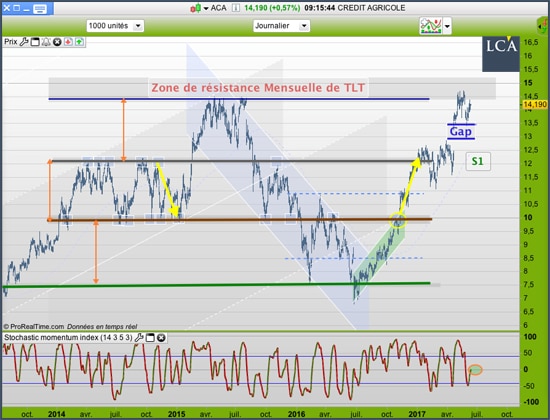Click the ProRealTime.com copyright text
The image size is (550, 420).
pos(34,327)
